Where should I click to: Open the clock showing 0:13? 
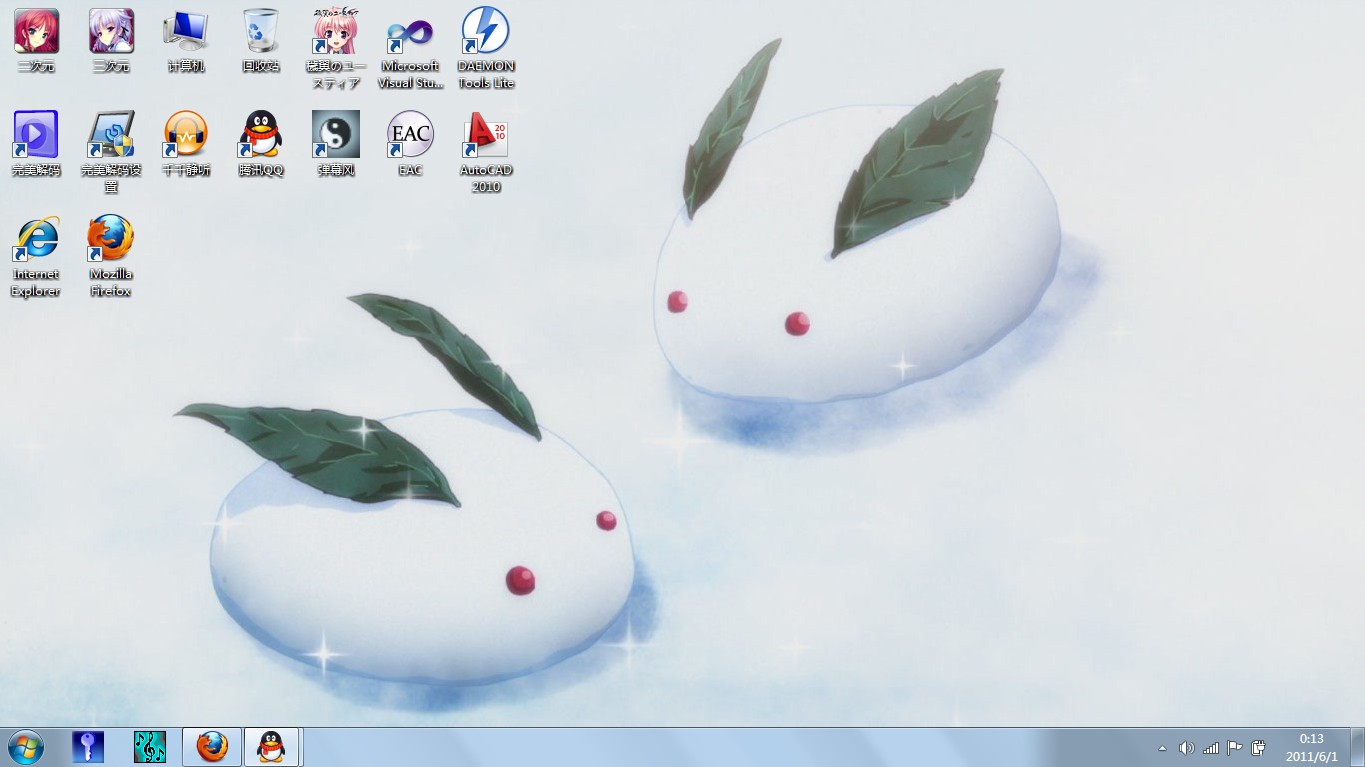click(x=1311, y=748)
